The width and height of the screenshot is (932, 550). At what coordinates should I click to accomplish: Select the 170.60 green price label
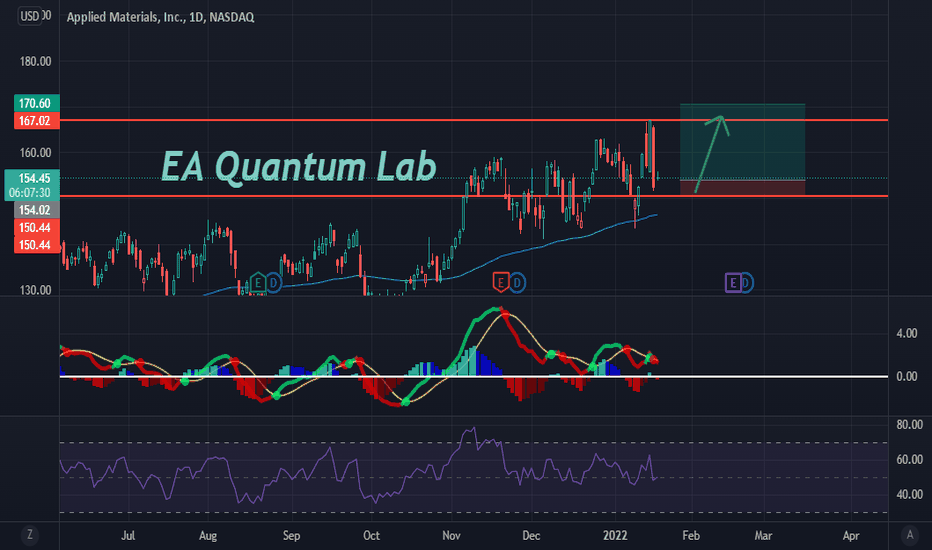point(36,103)
